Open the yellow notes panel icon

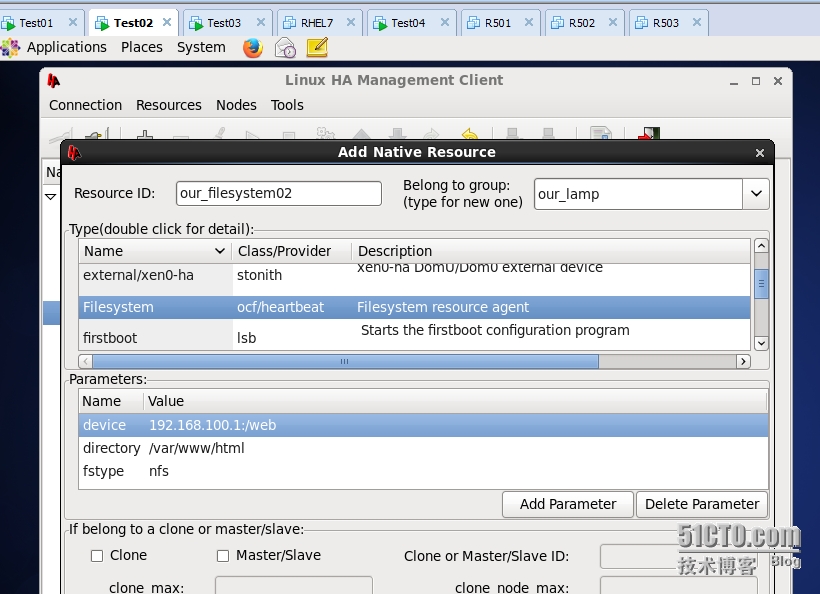[317, 48]
